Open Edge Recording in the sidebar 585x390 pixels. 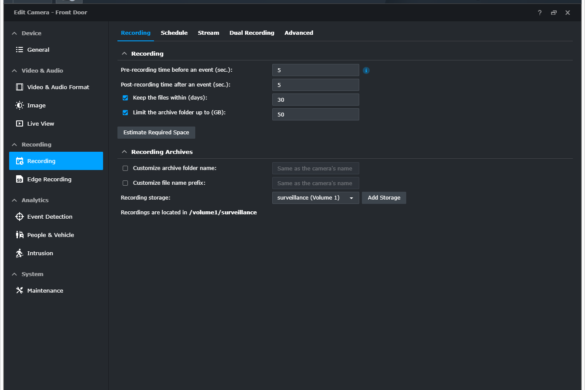pyautogui.click(x=56, y=179)
